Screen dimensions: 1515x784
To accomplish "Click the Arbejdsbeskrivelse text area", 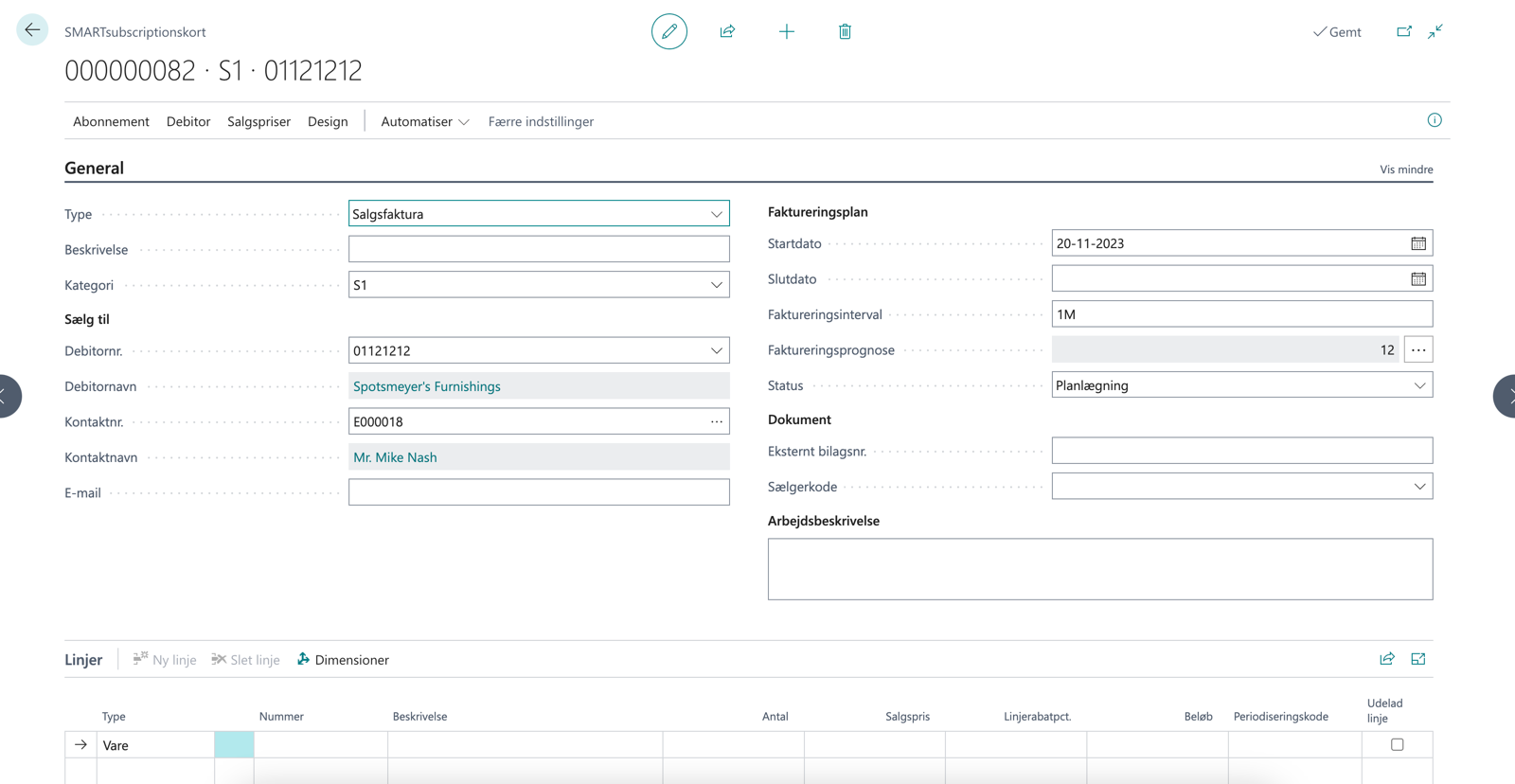I will point(1099,569).
